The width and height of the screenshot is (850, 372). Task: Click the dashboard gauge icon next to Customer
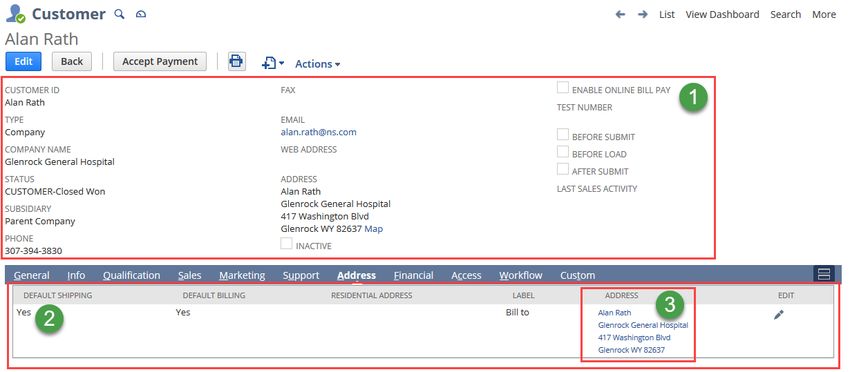click(141, 14)
